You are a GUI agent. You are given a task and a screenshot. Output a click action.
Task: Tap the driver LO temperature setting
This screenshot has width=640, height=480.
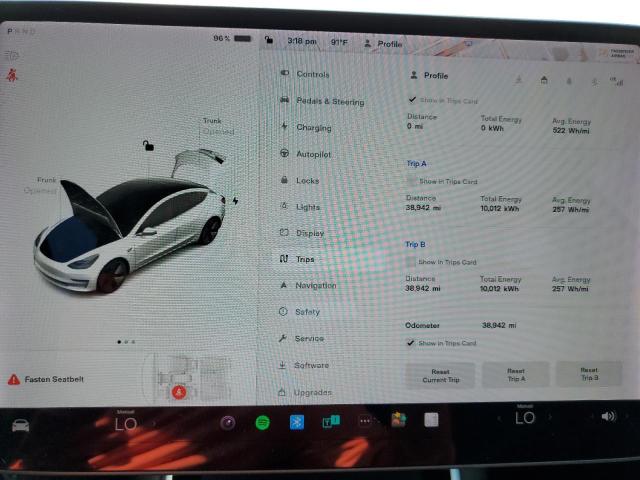click(x=126, y=424)
